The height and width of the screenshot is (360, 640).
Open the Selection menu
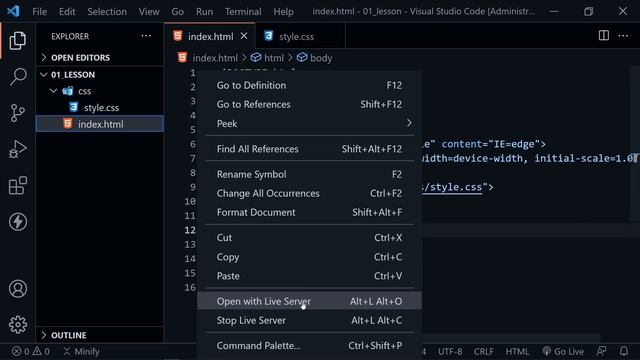(x=107, y=11)
